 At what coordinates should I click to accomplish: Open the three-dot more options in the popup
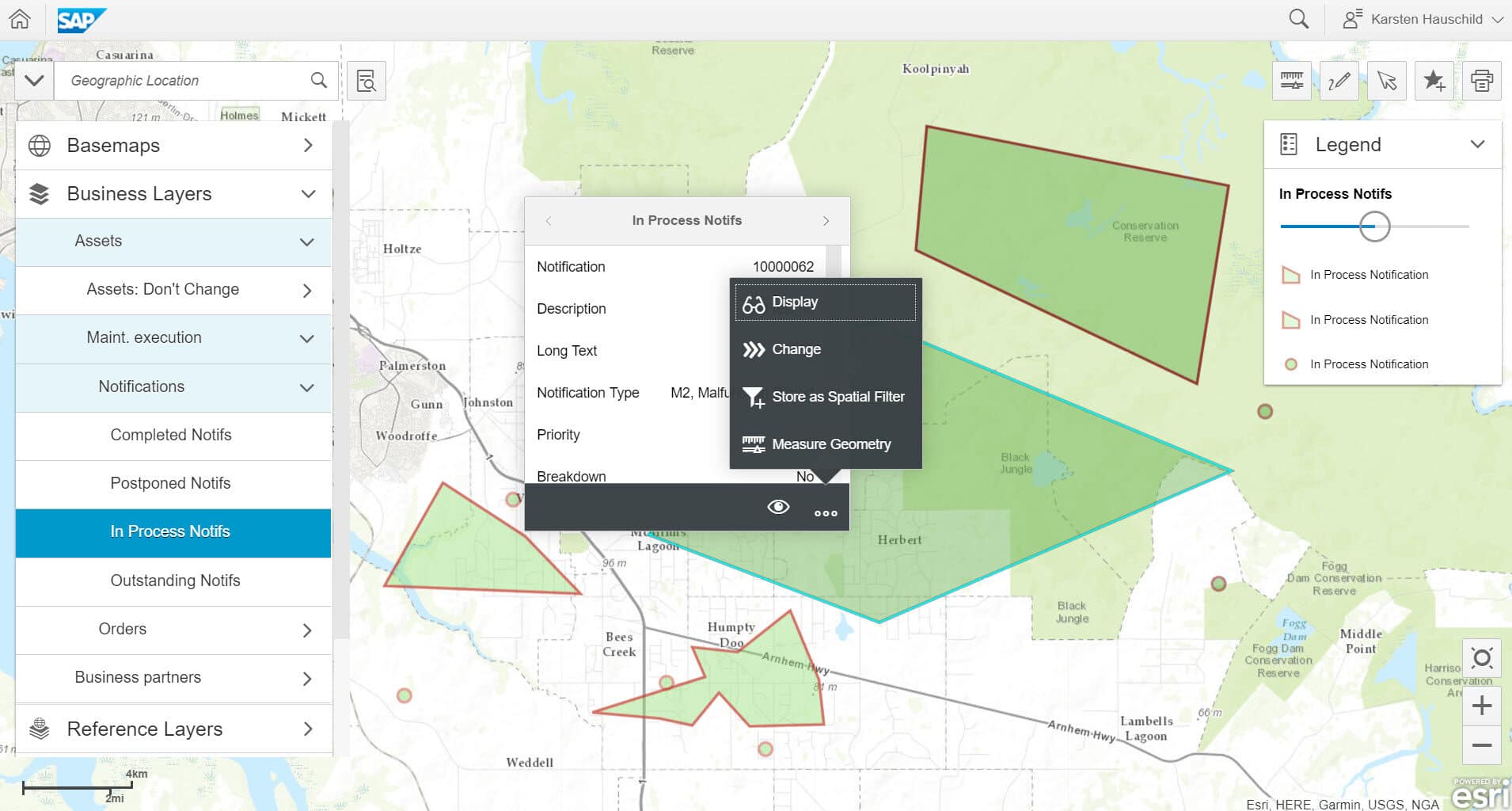point(826,513)
